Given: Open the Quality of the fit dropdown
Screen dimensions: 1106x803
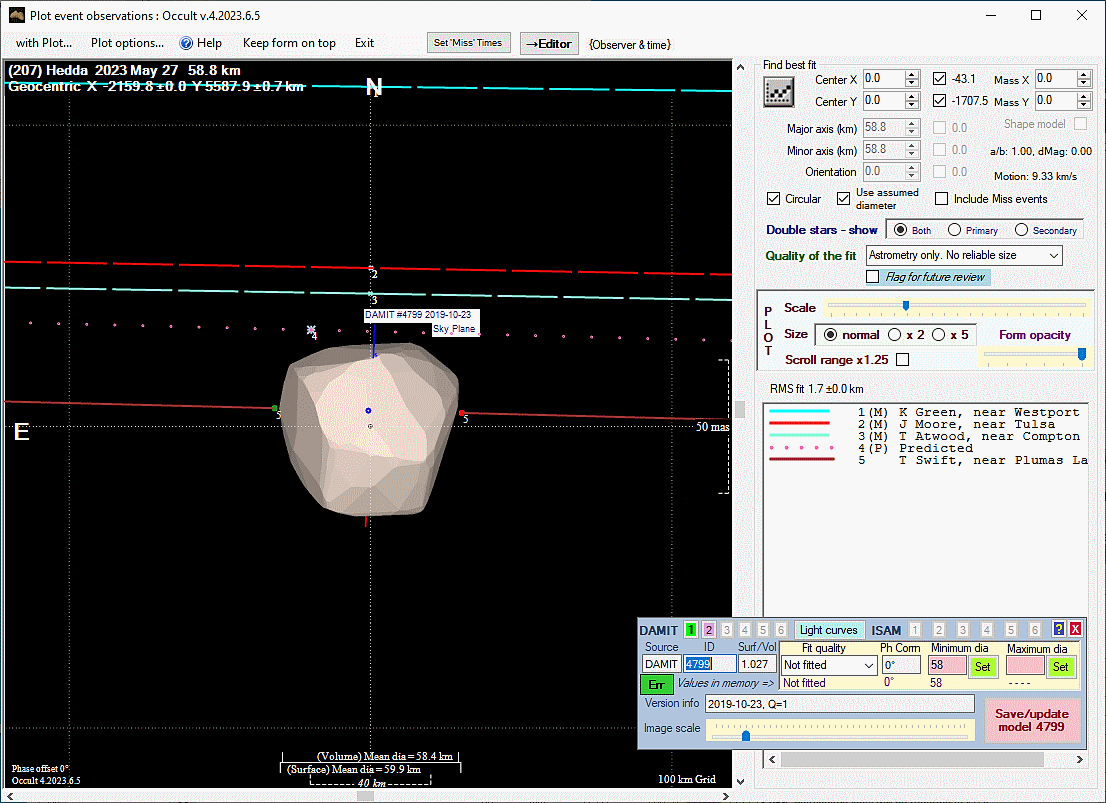Looking at the screenshot, I should click(x=1053, y=256).
